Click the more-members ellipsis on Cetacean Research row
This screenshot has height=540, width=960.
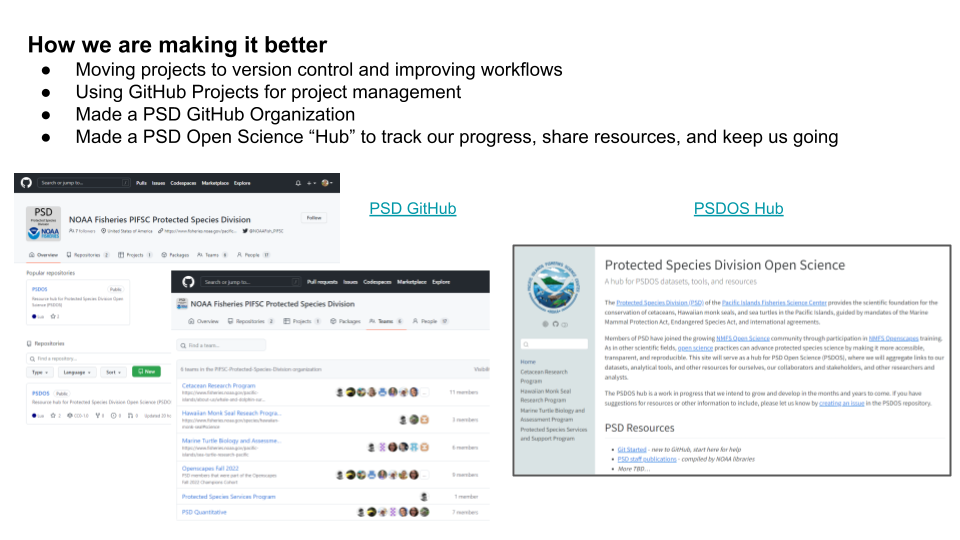point(425,392)
